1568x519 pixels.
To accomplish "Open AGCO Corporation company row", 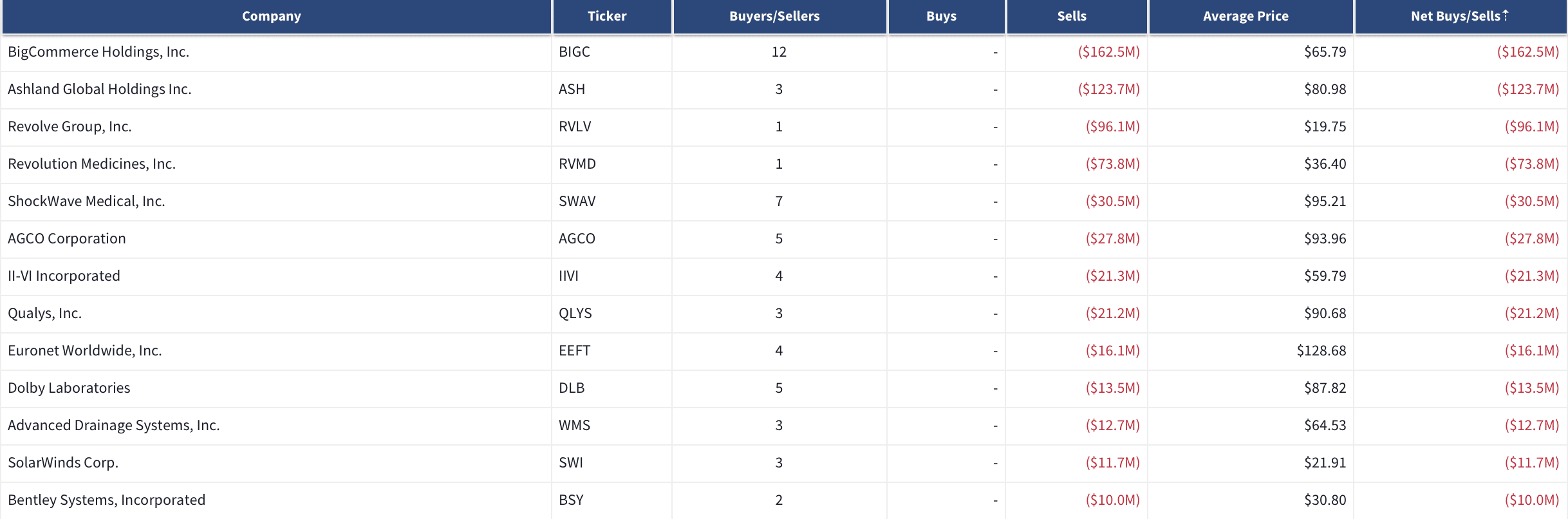I will [x=784, y=239].
